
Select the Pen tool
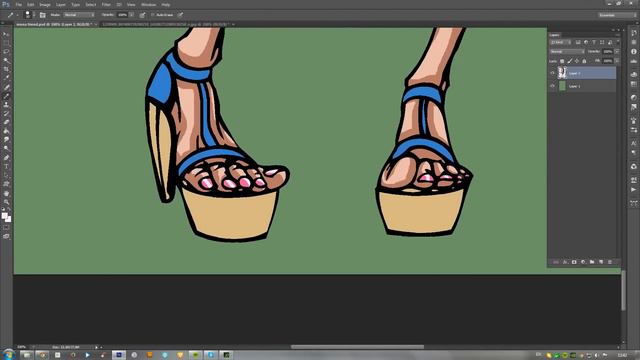[x=6, y=158]
